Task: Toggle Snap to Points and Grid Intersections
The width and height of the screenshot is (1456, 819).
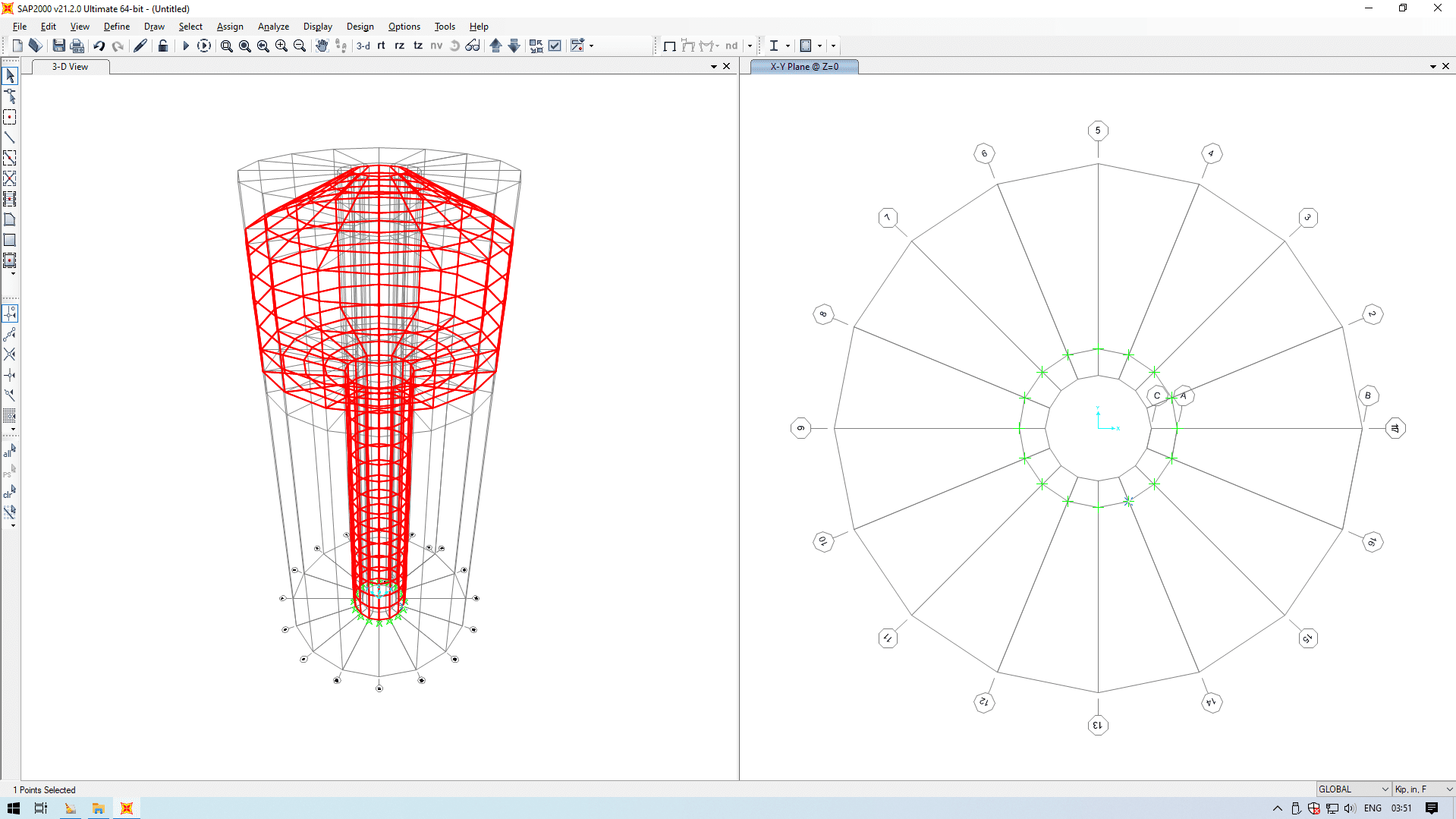Action: tap(10, 313)
